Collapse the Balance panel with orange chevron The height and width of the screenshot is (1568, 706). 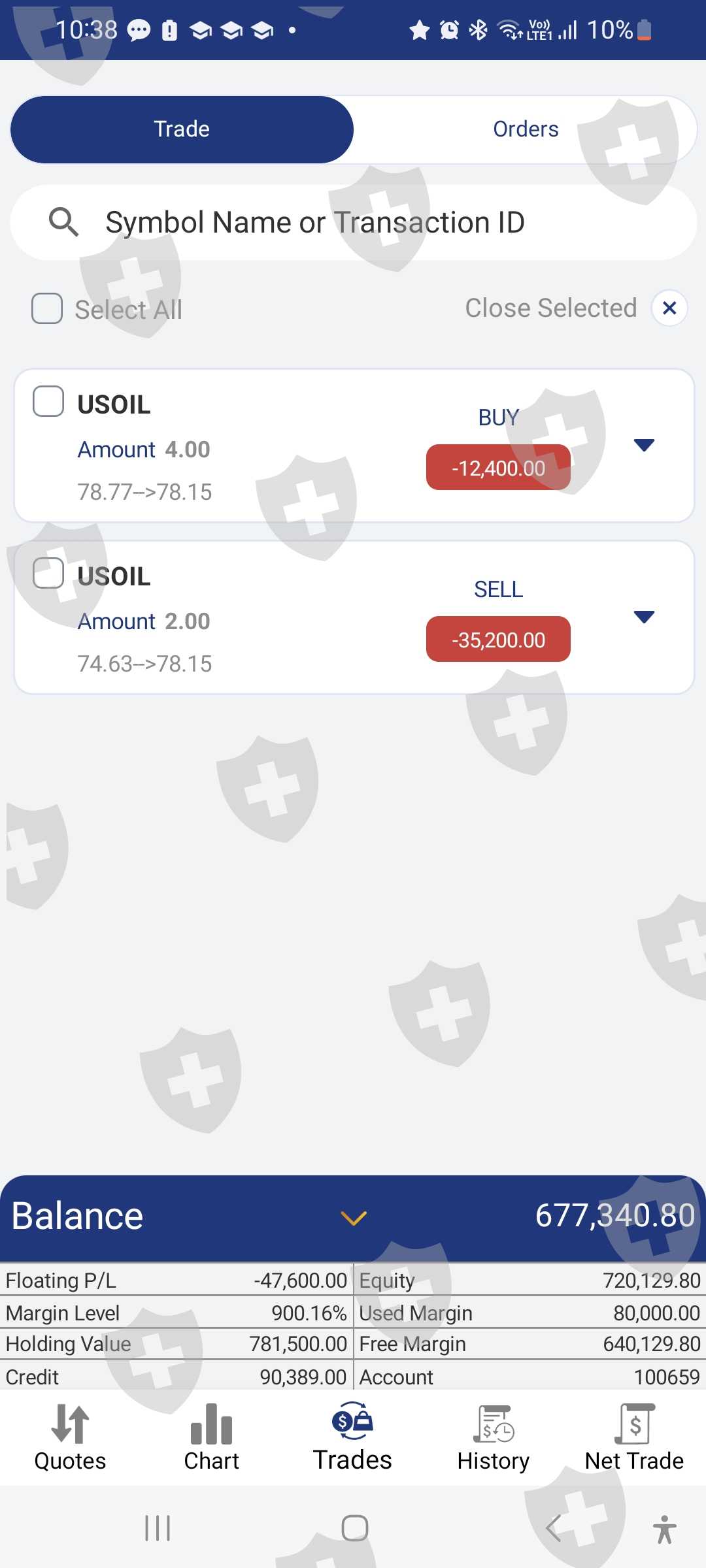click(x=354, y=1218)
